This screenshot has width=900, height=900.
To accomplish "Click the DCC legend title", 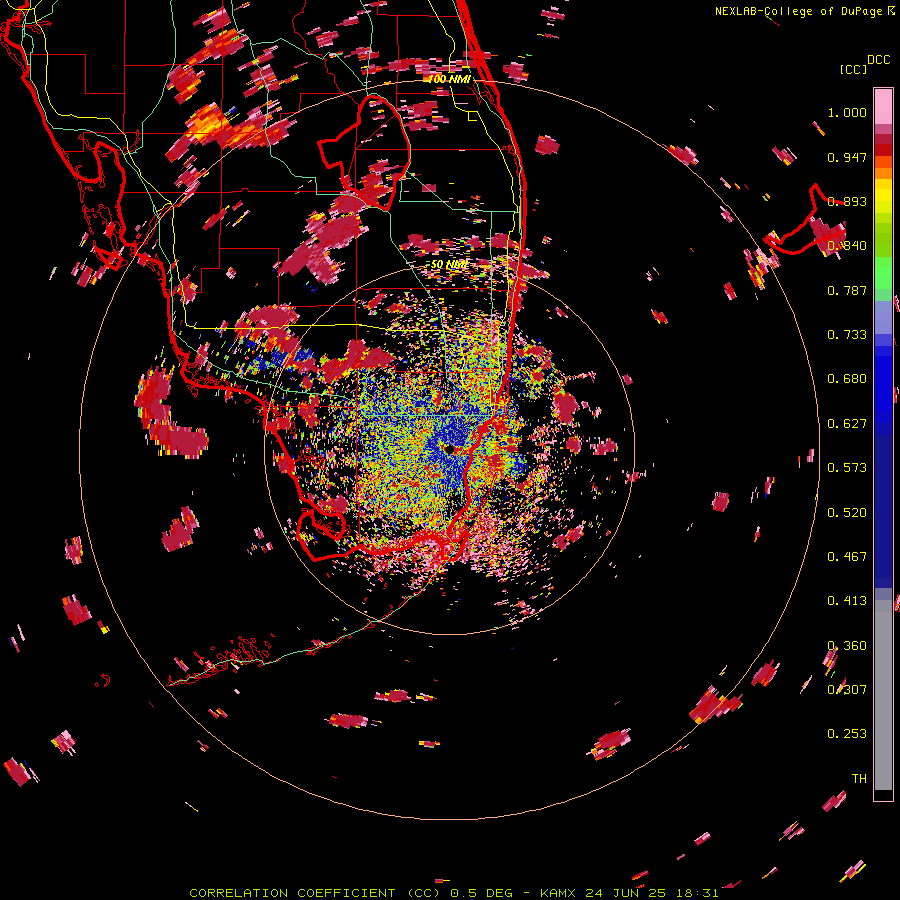I will pos(879,60).
